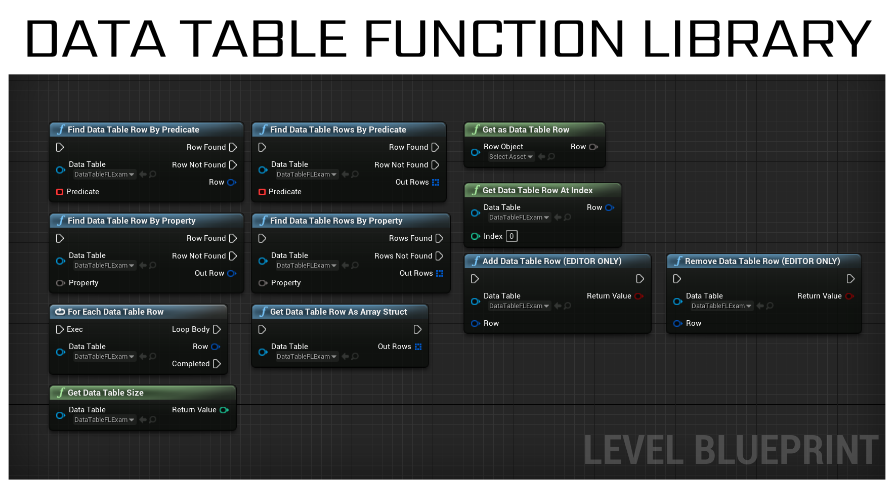Click Property pin on Find Data Table Rows By Property
Image resolution: width=894 pixels, height=488 pixels.
pyautogui.click(x=262, y=283)
